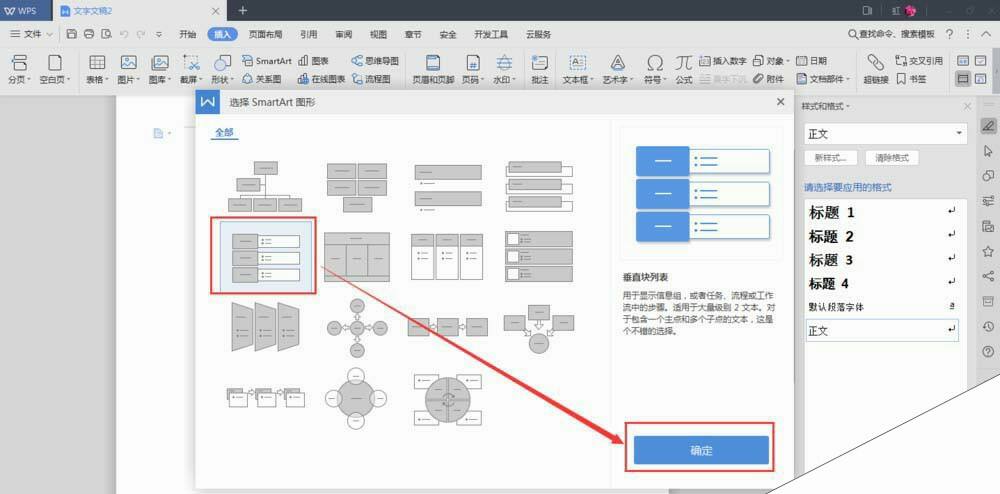Close the SmartArt selection dialog
1000x494 pixels.
(x=781, y=102)
